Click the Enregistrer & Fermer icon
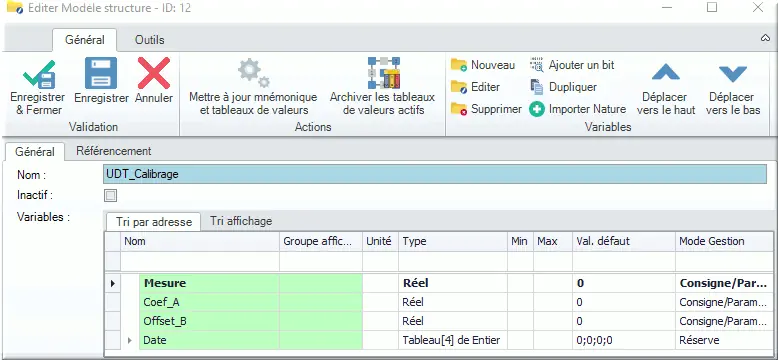The image size is (778, 360). coord(39,74)
